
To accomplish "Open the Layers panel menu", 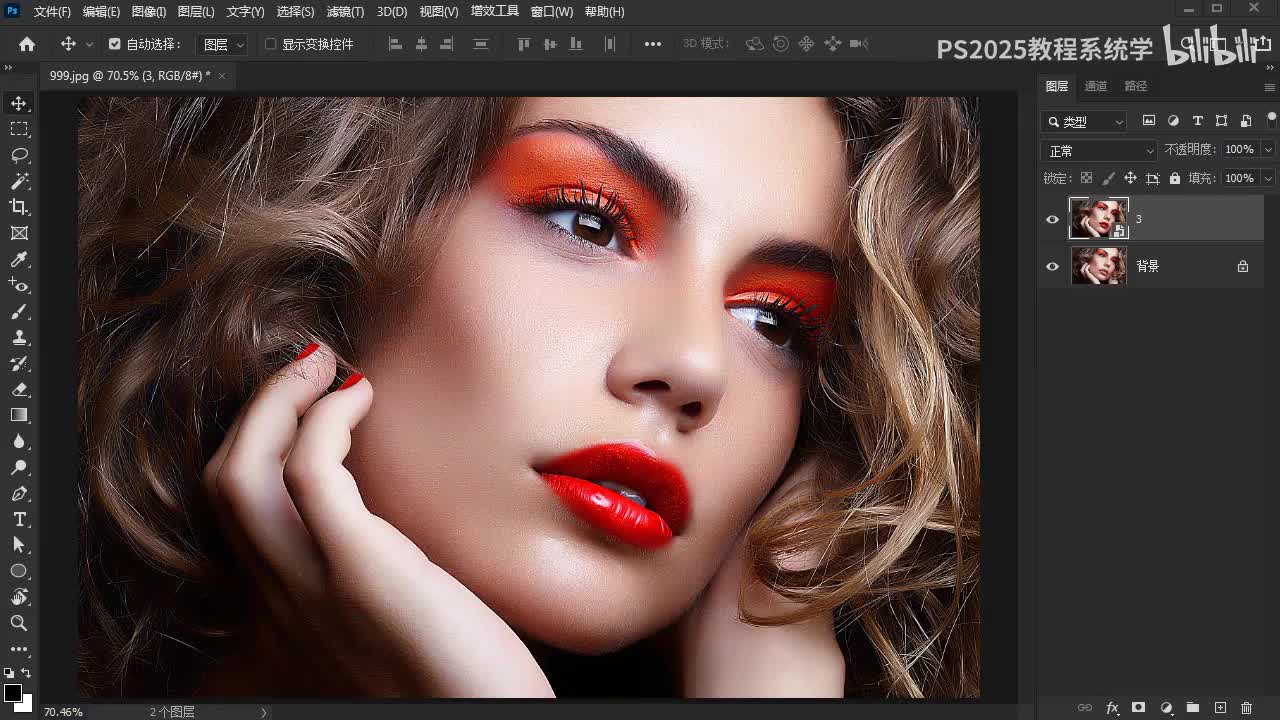I will pyautogui.click(x=1269, y=87).
